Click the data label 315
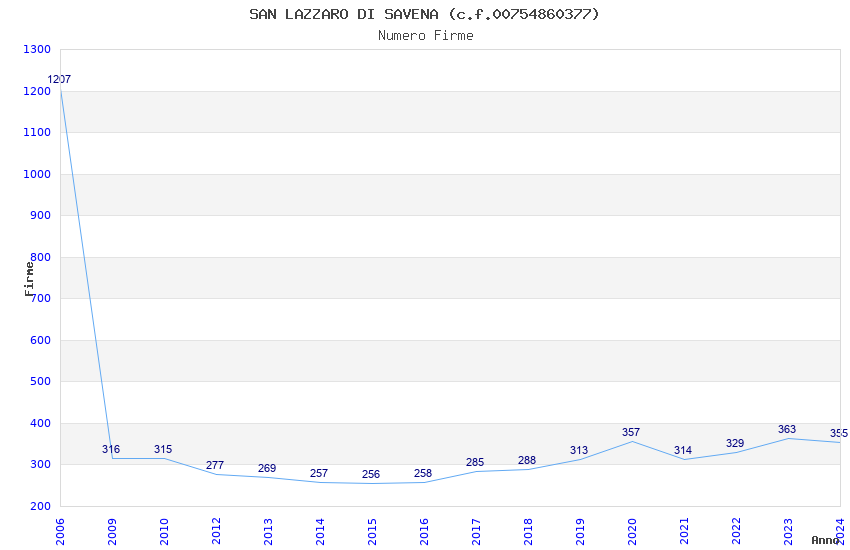 tap(163, 449)
